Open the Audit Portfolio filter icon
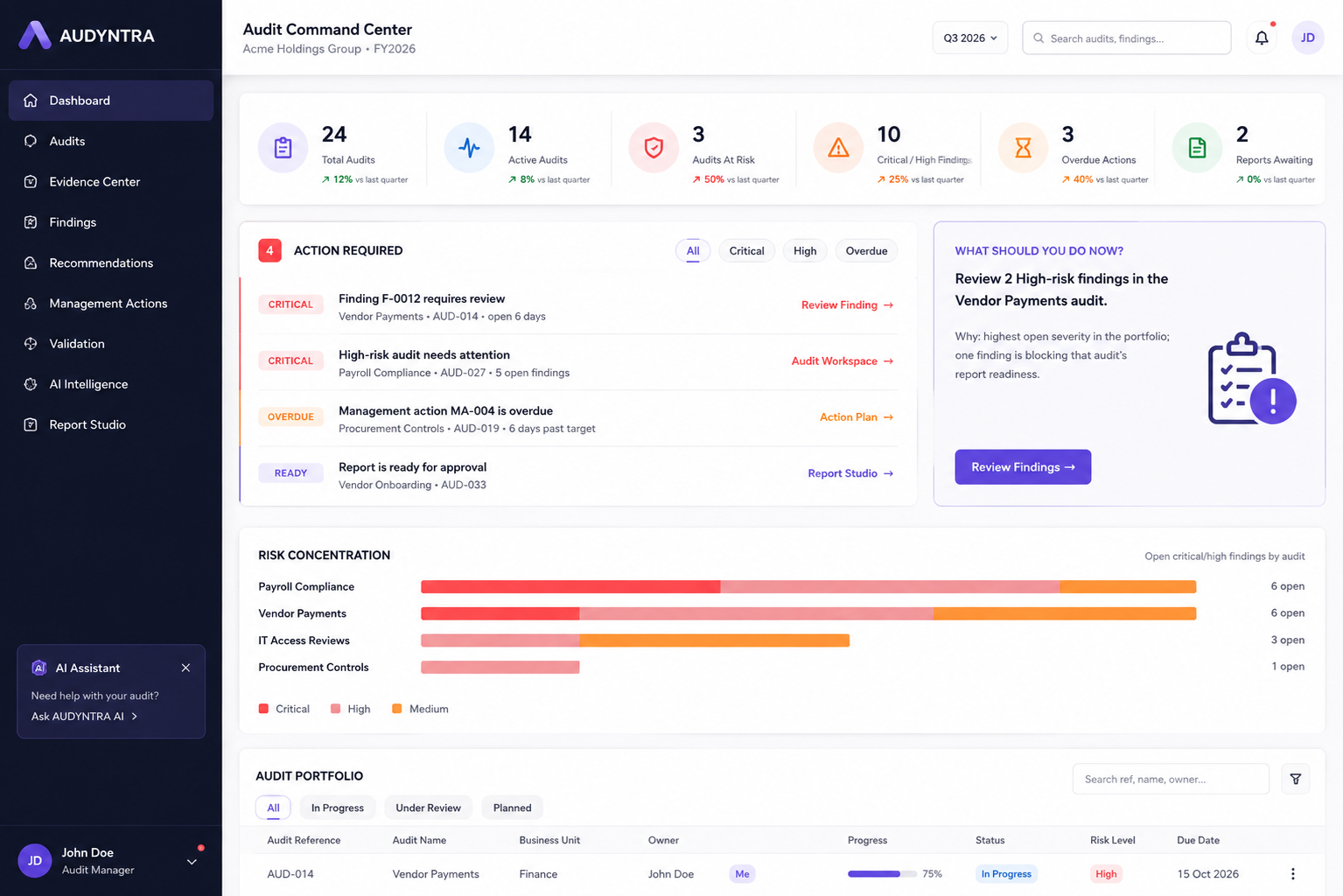Image resolution: width=1343 pixels, height=896 pixels. [1296, 779]
